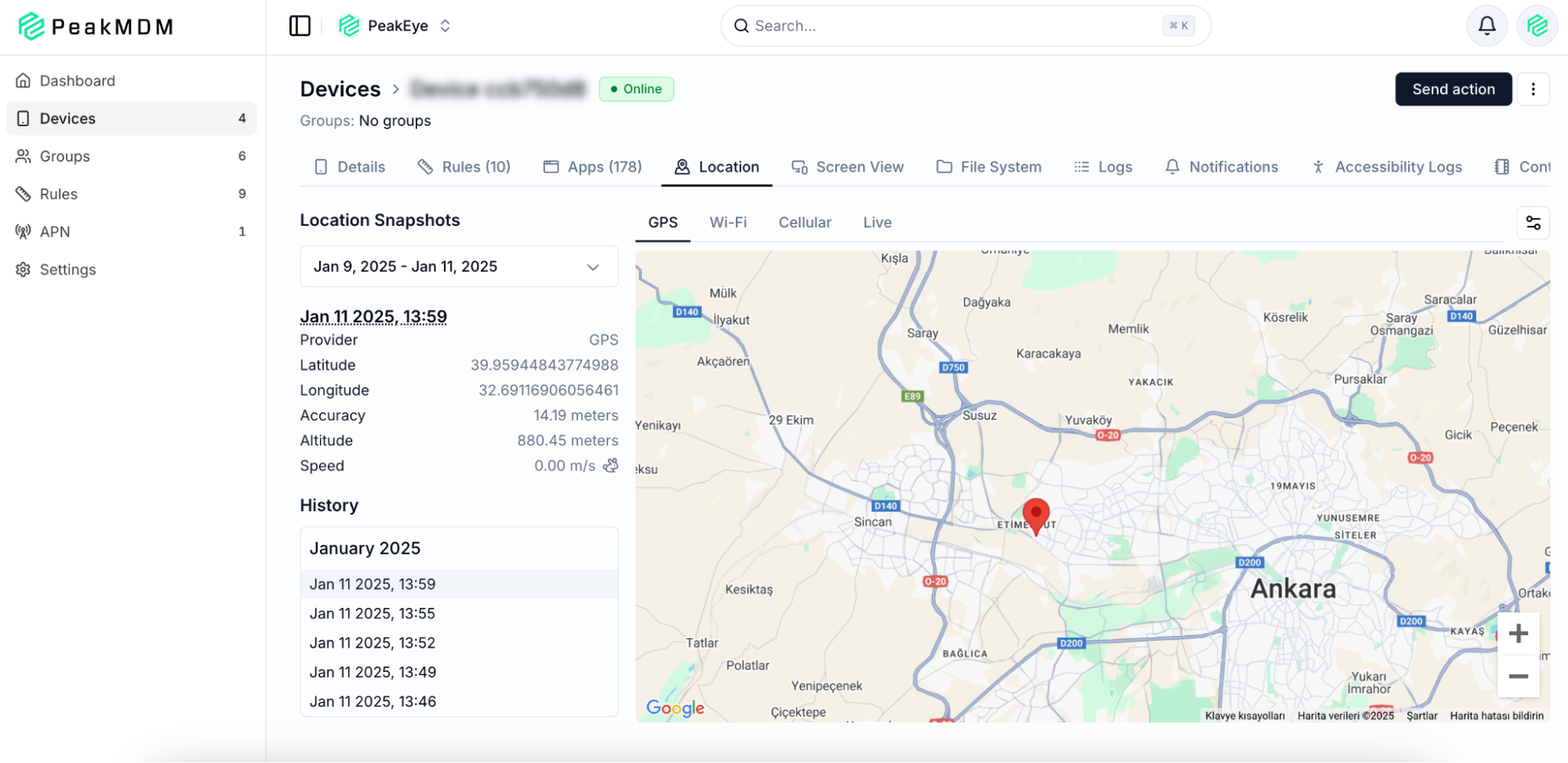Zoom out on the map

[1518, 677]
